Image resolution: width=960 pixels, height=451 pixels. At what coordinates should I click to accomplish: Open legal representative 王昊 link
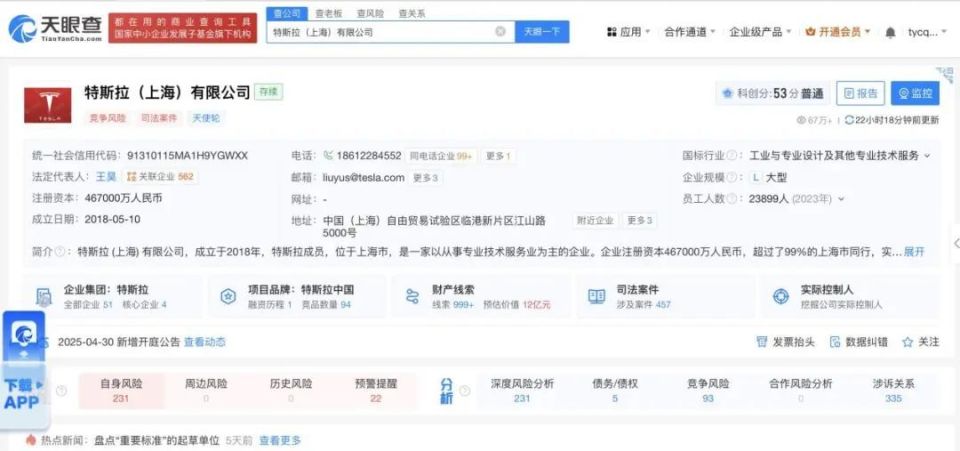coord(106,177)
